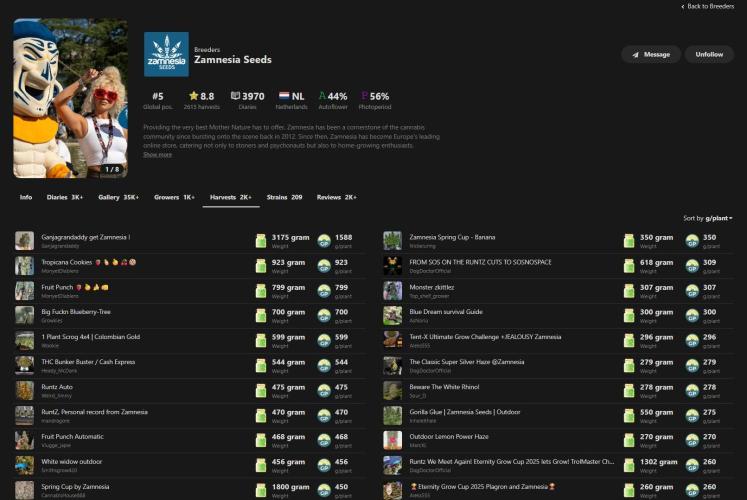Screen dimensions: 747x500
Task: Click the GP badge icon next to 475
Action: tap(324, 390)
